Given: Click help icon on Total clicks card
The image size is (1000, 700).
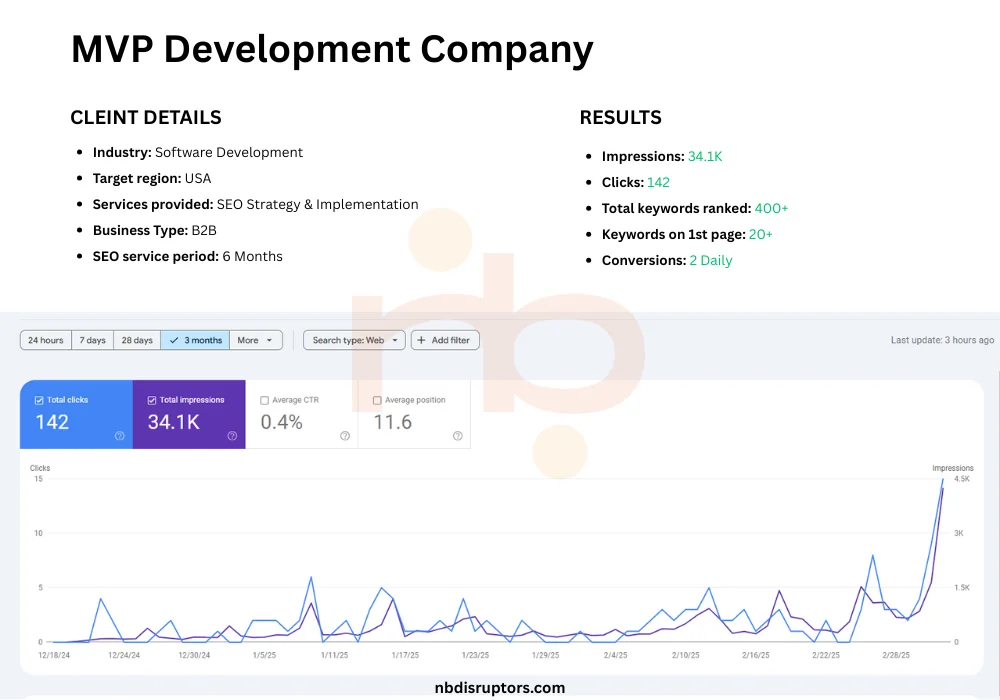Looking at the screenshot, I should click(119, 436).
